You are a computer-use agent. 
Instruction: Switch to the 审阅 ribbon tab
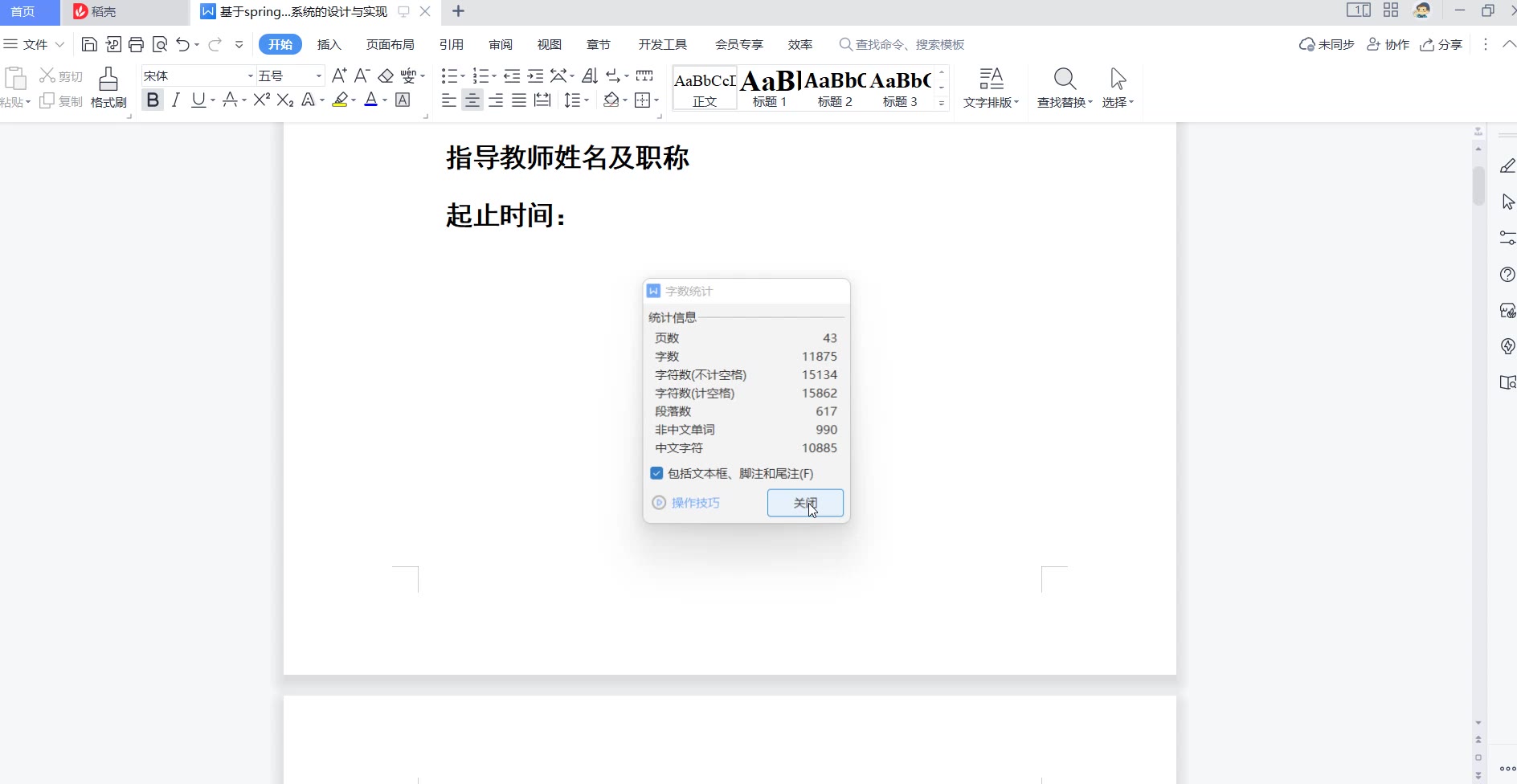[501, 44]
